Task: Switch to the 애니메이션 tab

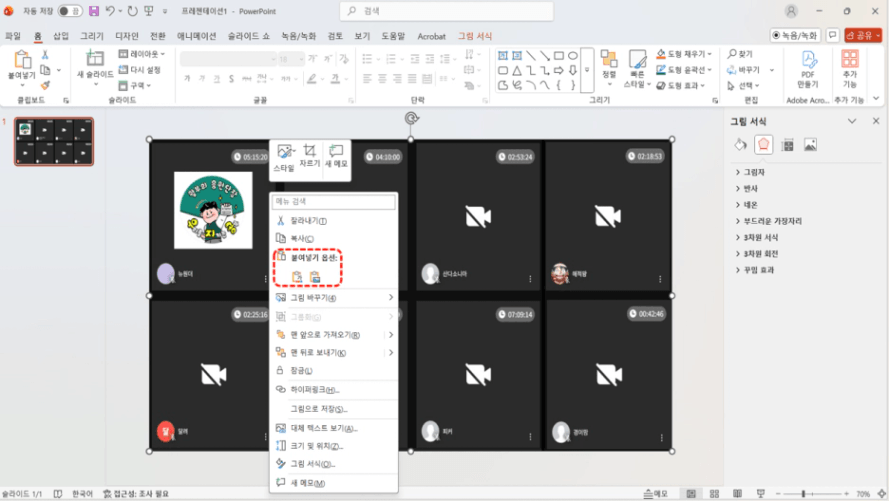Action: (x=197, y=36)
